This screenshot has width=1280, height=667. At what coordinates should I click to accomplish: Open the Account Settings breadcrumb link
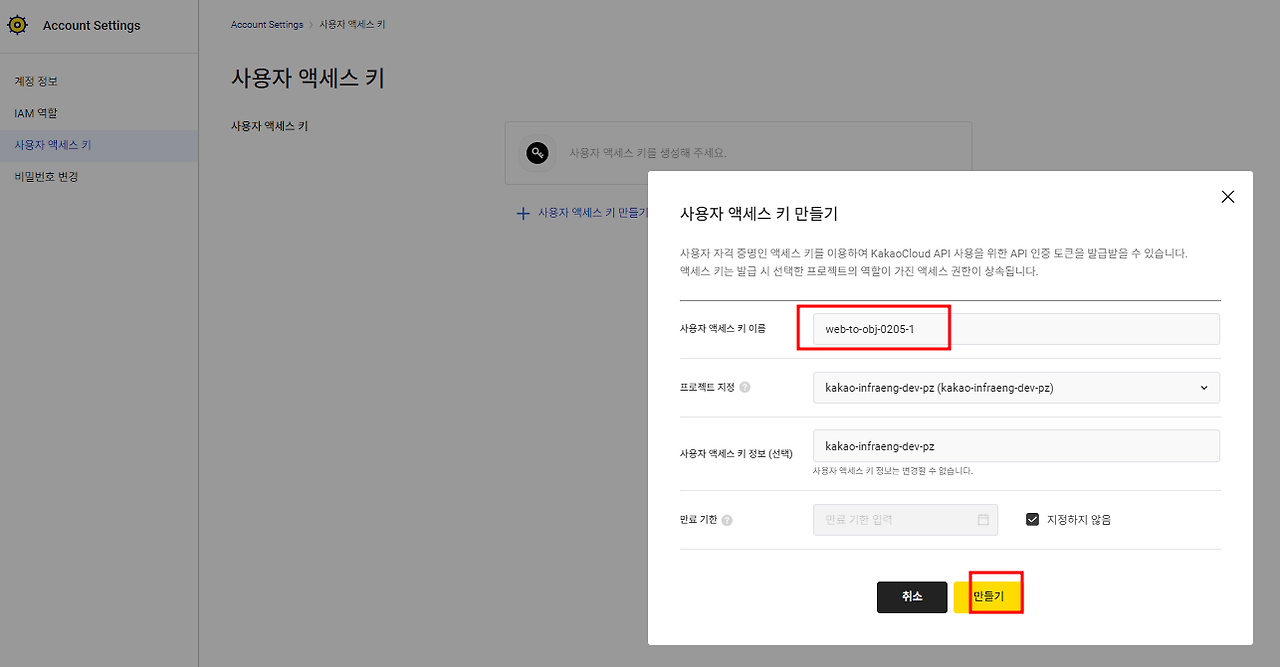[x=266, y=24]
